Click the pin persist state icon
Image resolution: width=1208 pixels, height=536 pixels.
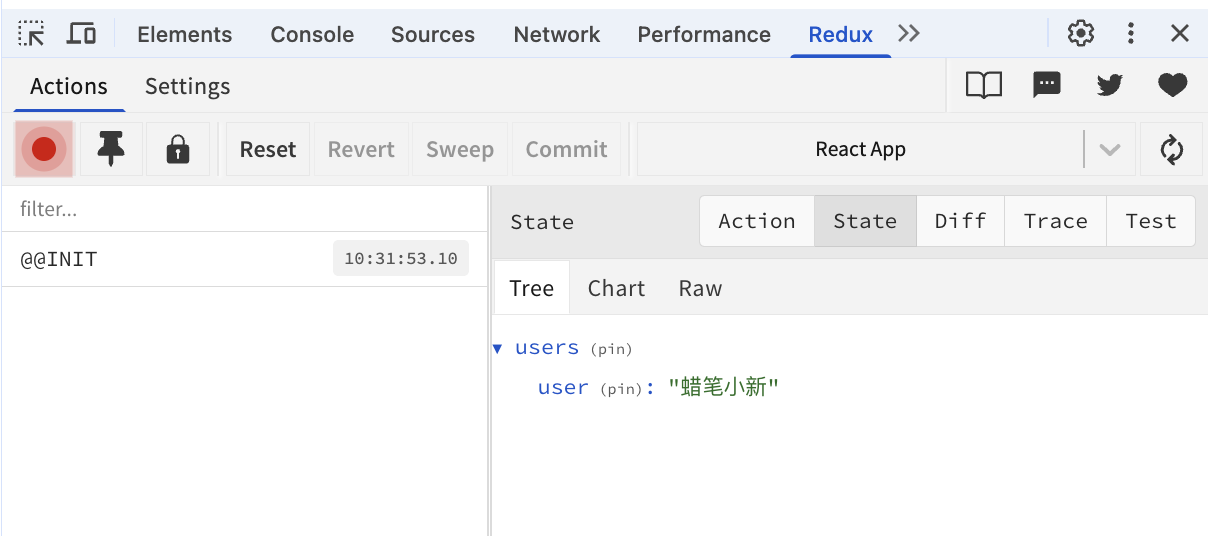(x=111, y=150)
